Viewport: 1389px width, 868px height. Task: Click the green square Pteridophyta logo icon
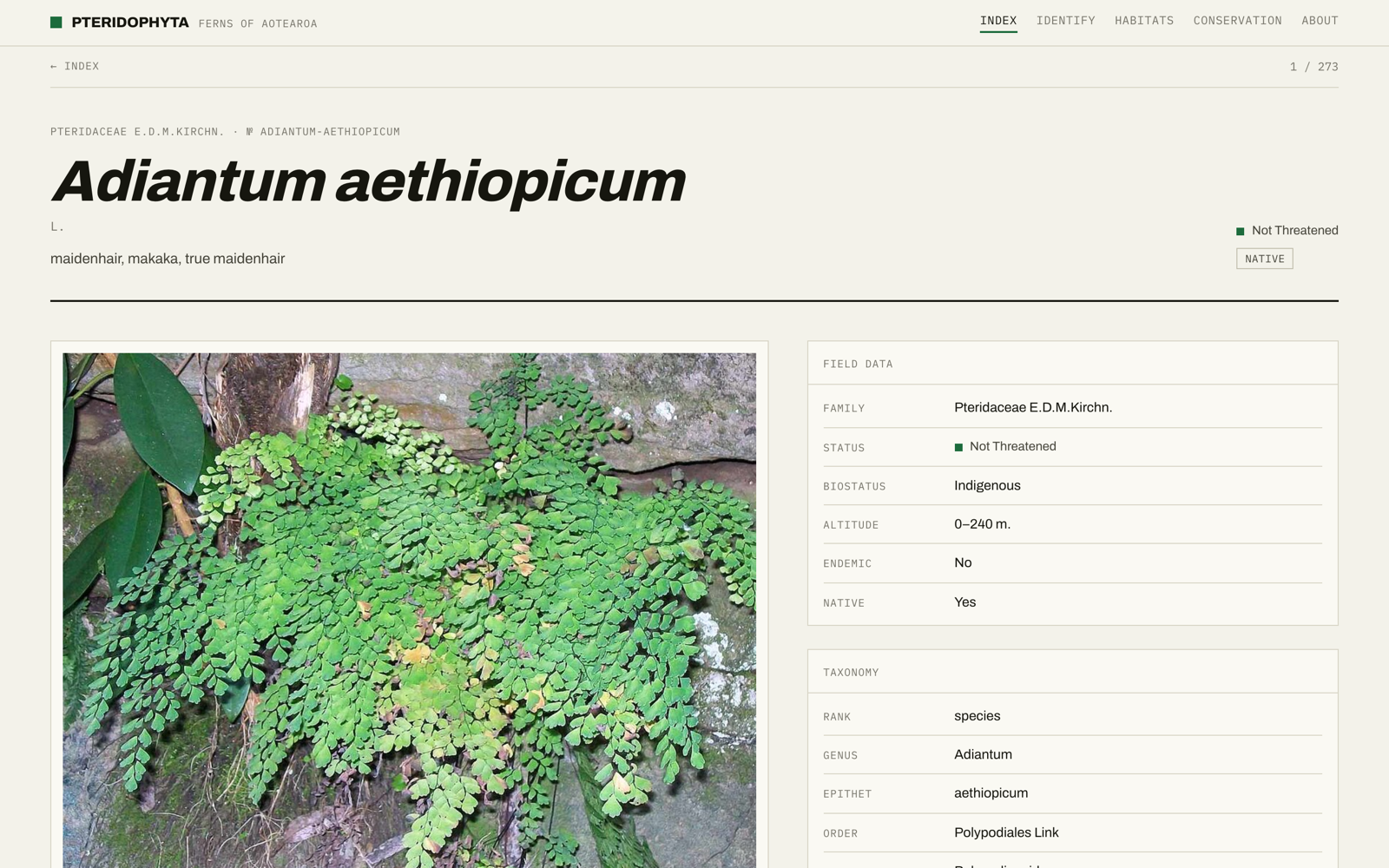[x=56, y=23]
